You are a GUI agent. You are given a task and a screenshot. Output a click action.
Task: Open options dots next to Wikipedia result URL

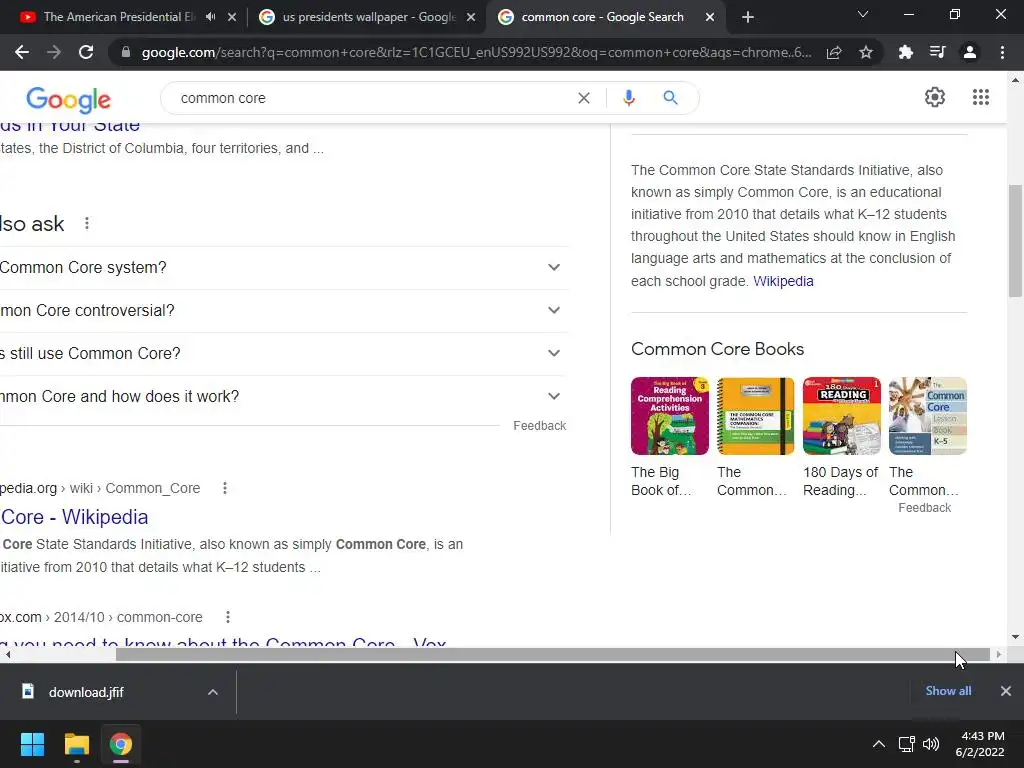pos(225,488)
